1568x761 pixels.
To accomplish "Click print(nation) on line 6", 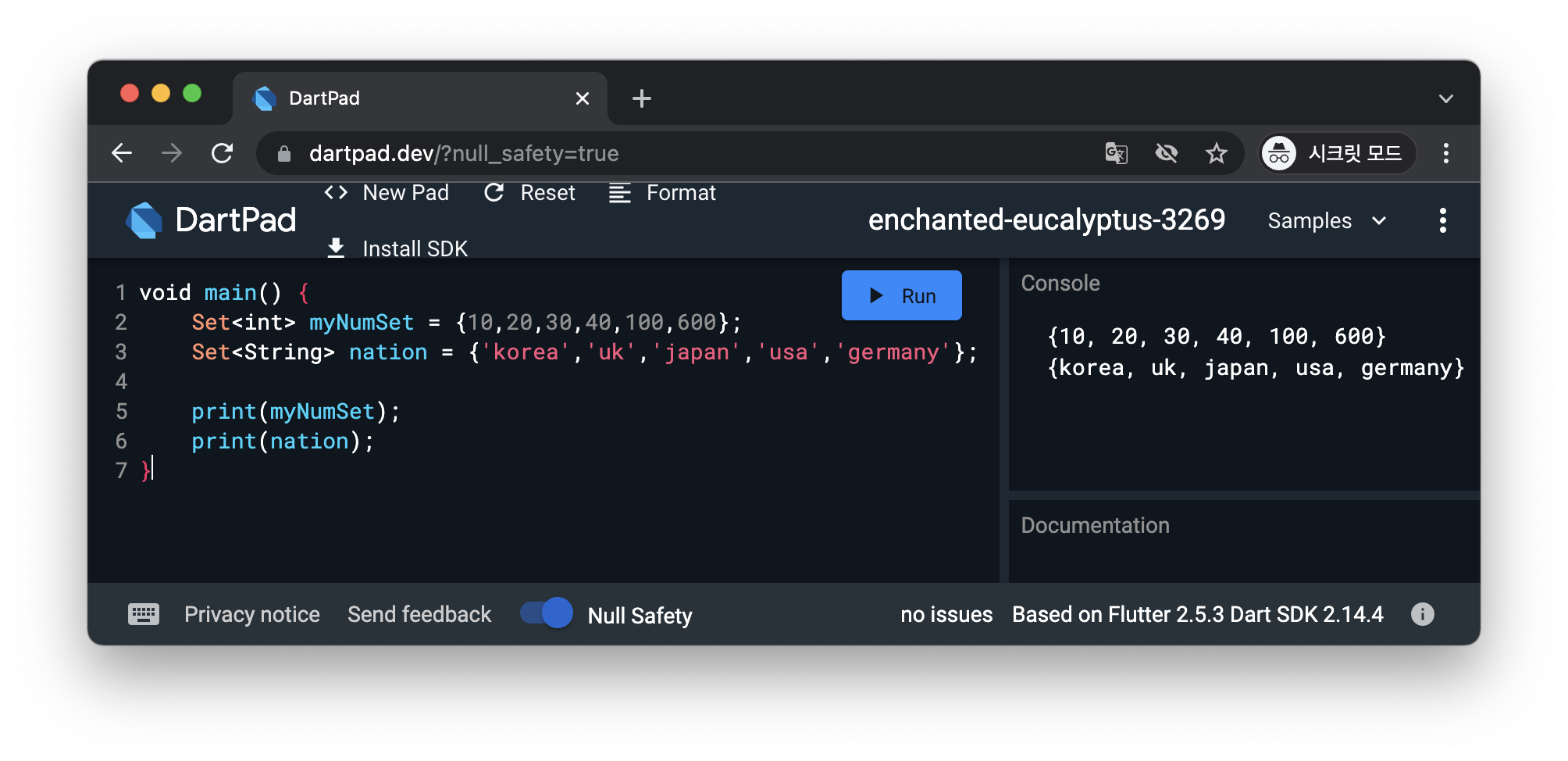I will pyautogui.click(x=283, y=441).
